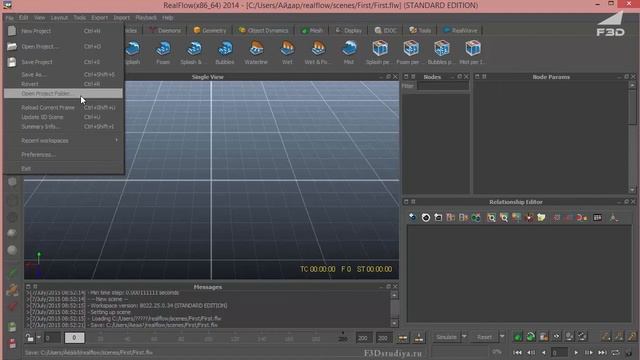Click the timeline start frame field

tap(52, 338)
